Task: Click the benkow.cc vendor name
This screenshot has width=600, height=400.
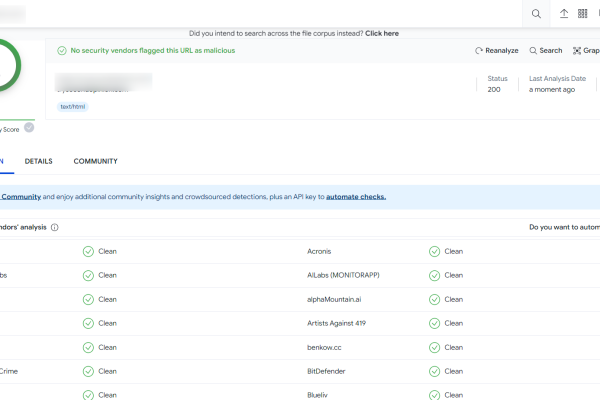Action: (x=324, y=348)
